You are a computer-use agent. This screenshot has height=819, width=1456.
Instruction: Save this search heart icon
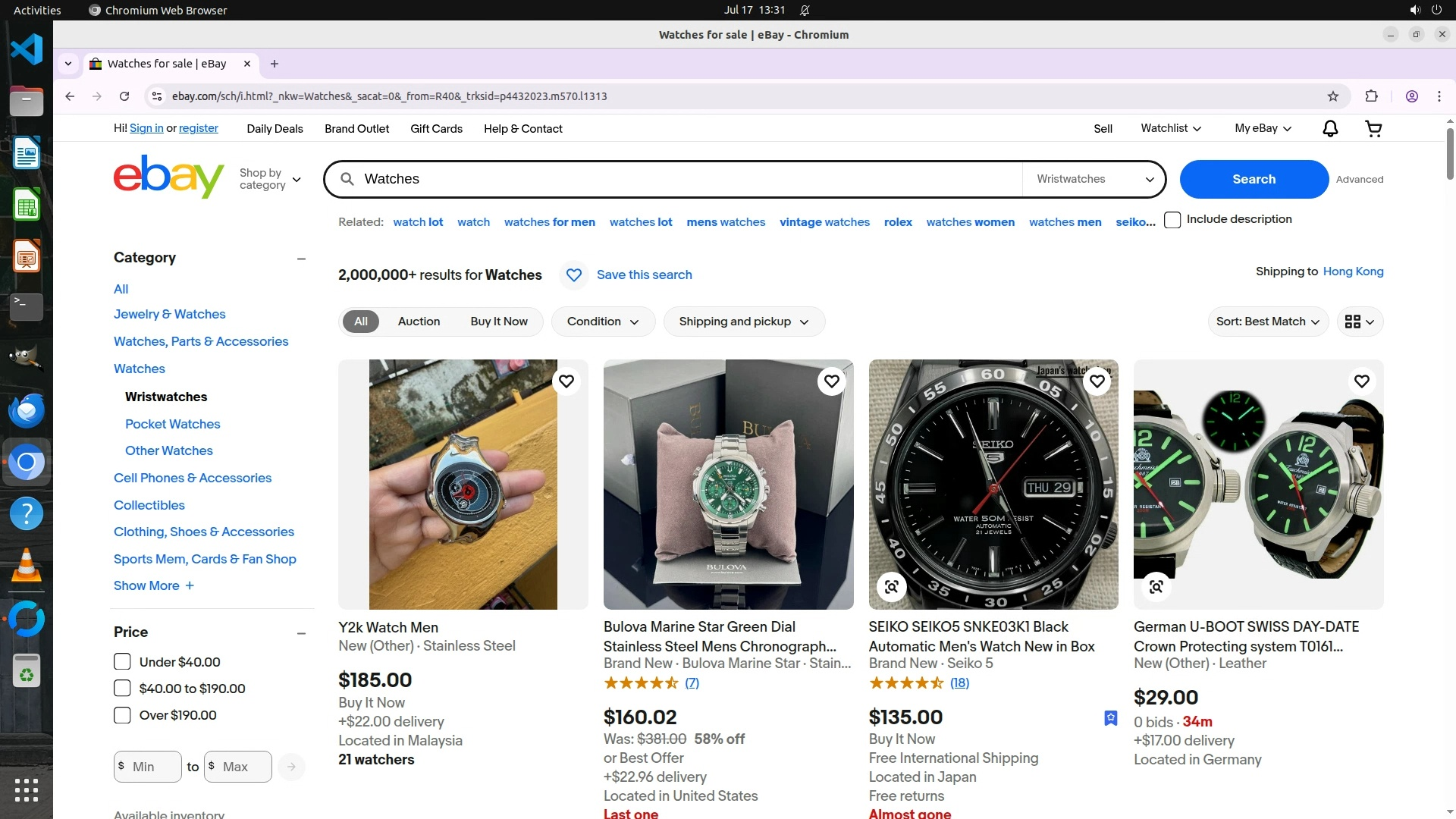click(x=574, y=275)
